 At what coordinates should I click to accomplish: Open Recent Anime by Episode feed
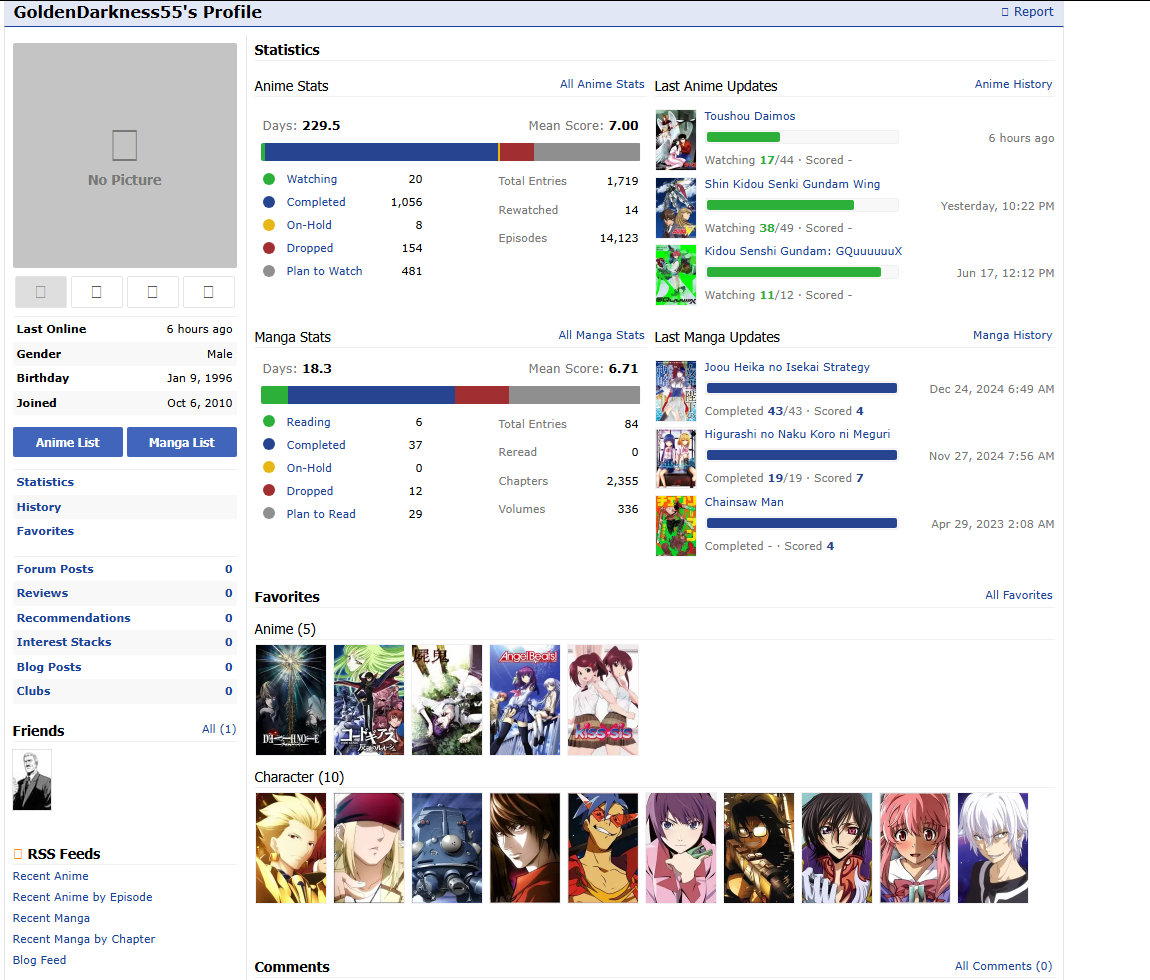(x=83, y=897)
